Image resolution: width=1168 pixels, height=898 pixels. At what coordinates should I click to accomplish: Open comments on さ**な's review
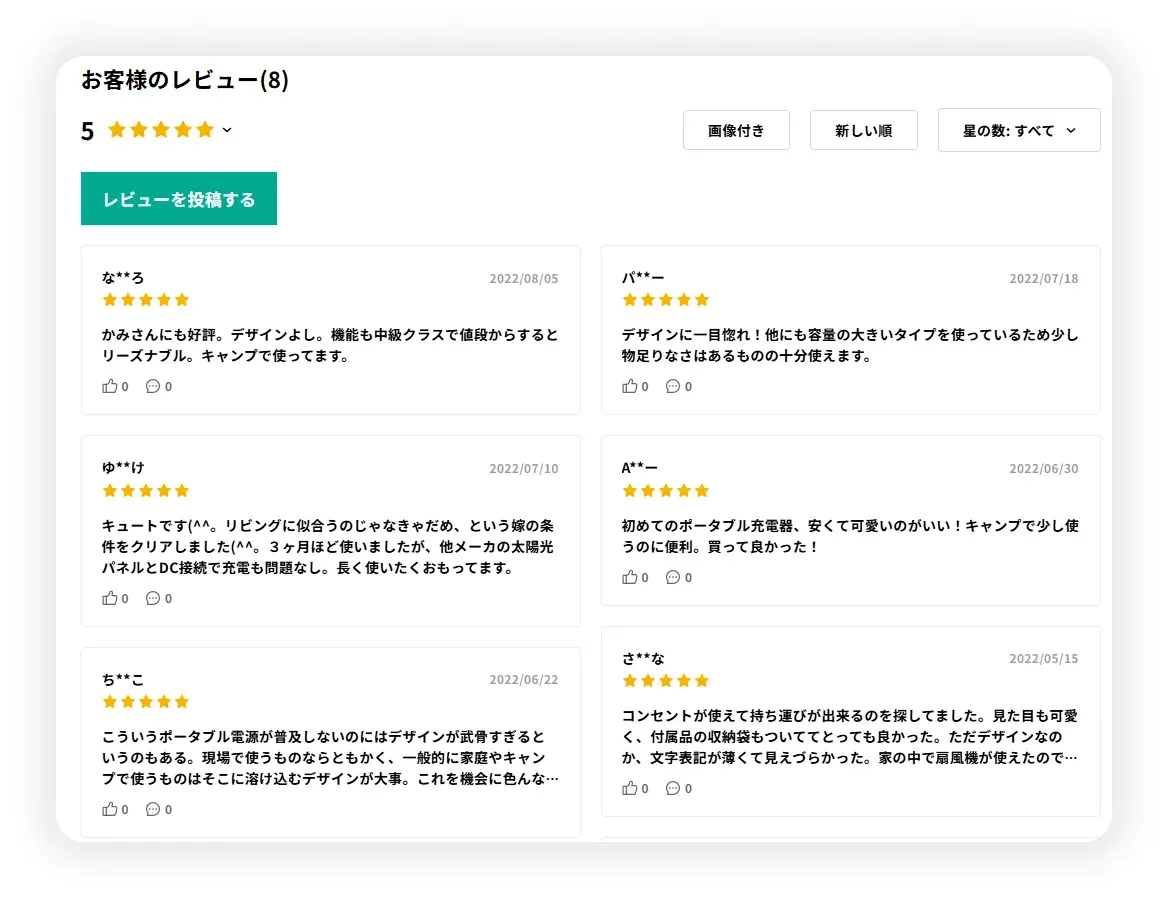(673, 788)
